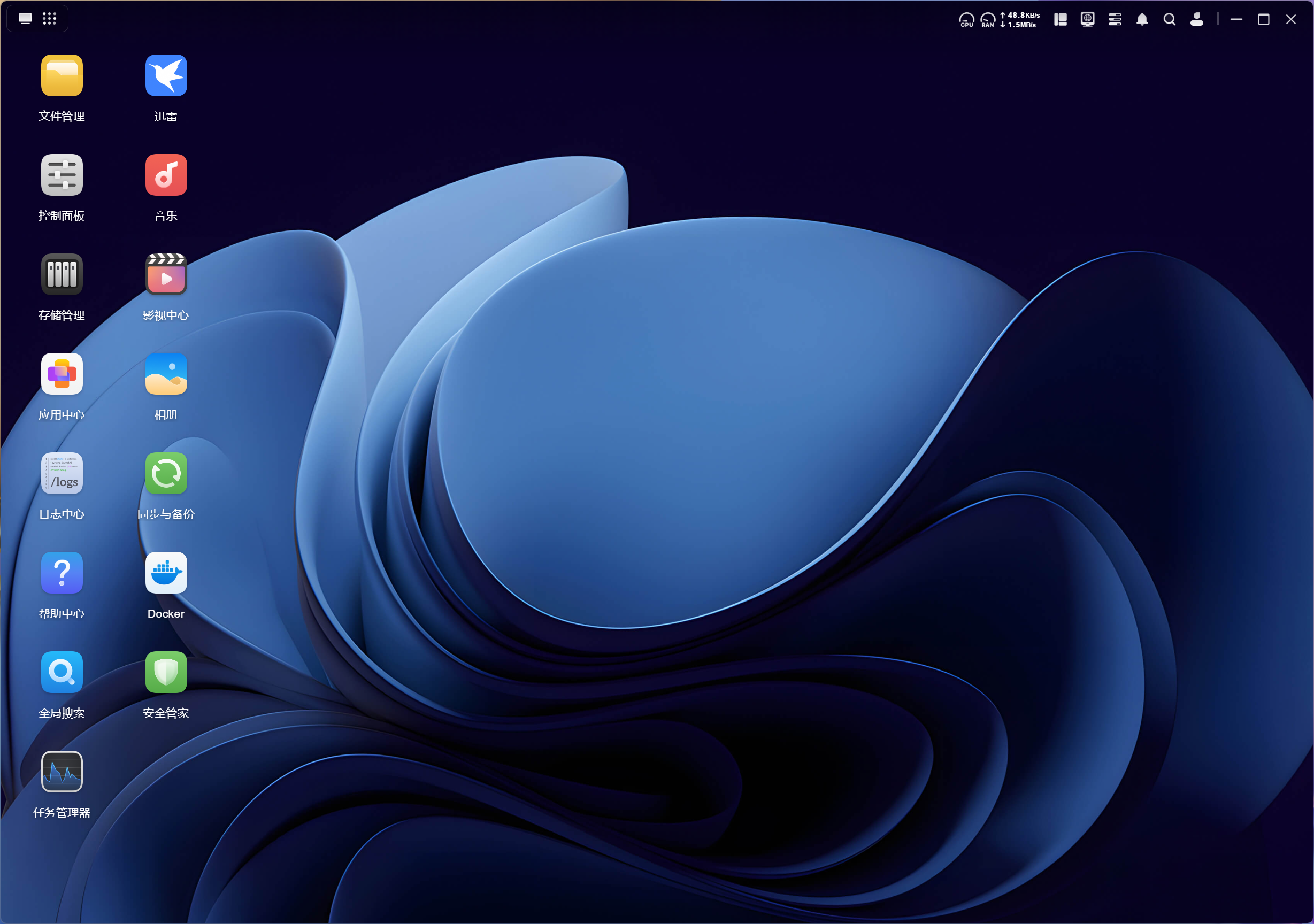Open 帮助中心 help center
Viewport: 1314px width, 924px height.
click(x=62, y=573)
